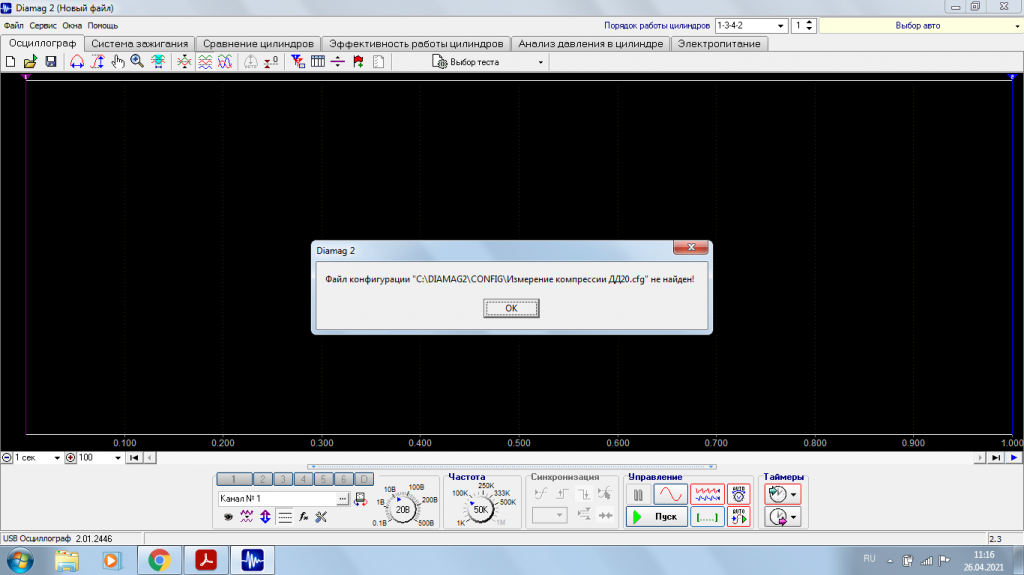Close the Diamag 2 error dialog
This screenshot has height=575, width=1024.
pyautogui.click(x=691, y=247)
